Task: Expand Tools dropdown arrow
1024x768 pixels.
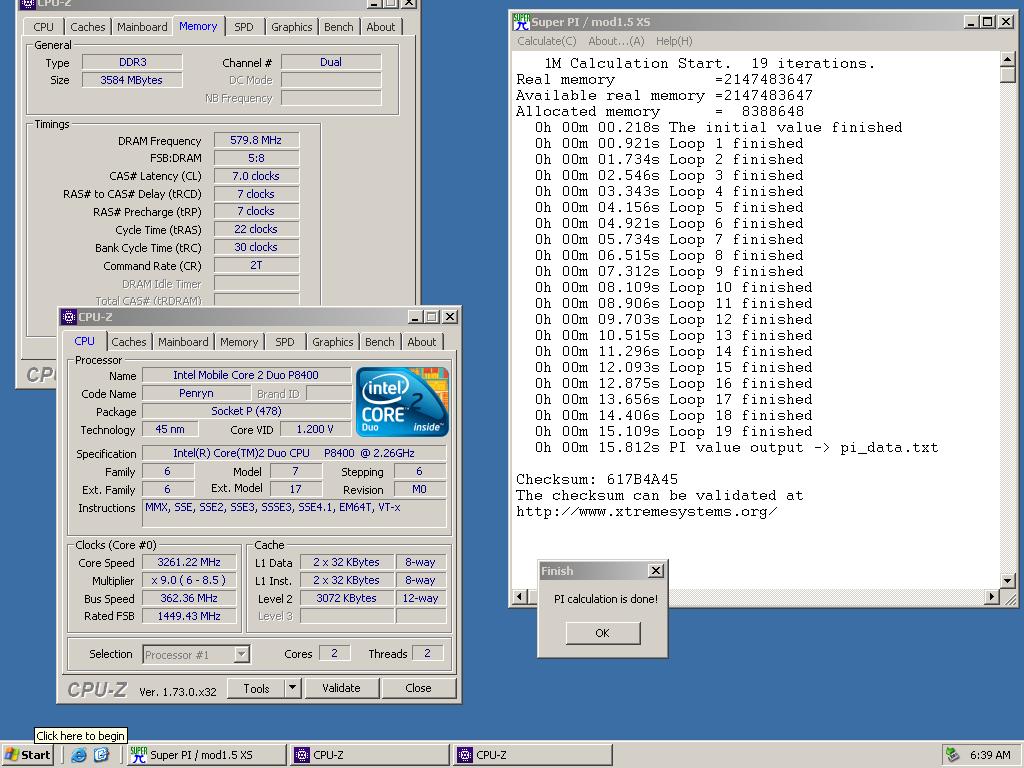Action: pyautogui.click(x=293, y=688)
